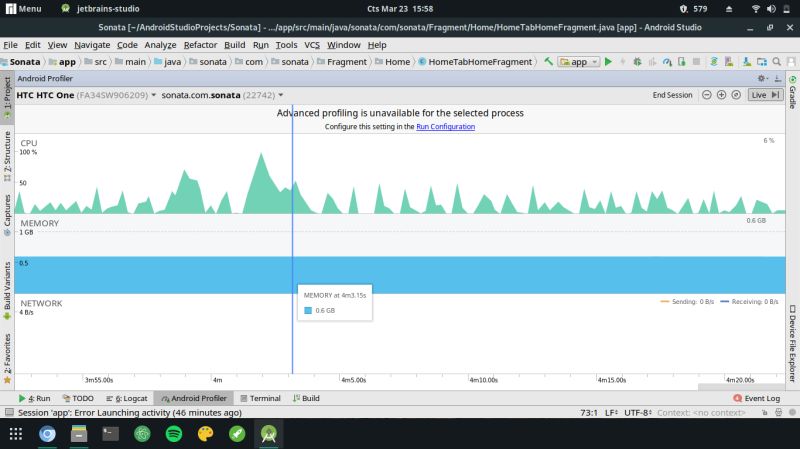This screenshot has height=449, width=800.
Task: Select the HomeTabHomeFragment breadcrumb
Action: click(476, 62)
